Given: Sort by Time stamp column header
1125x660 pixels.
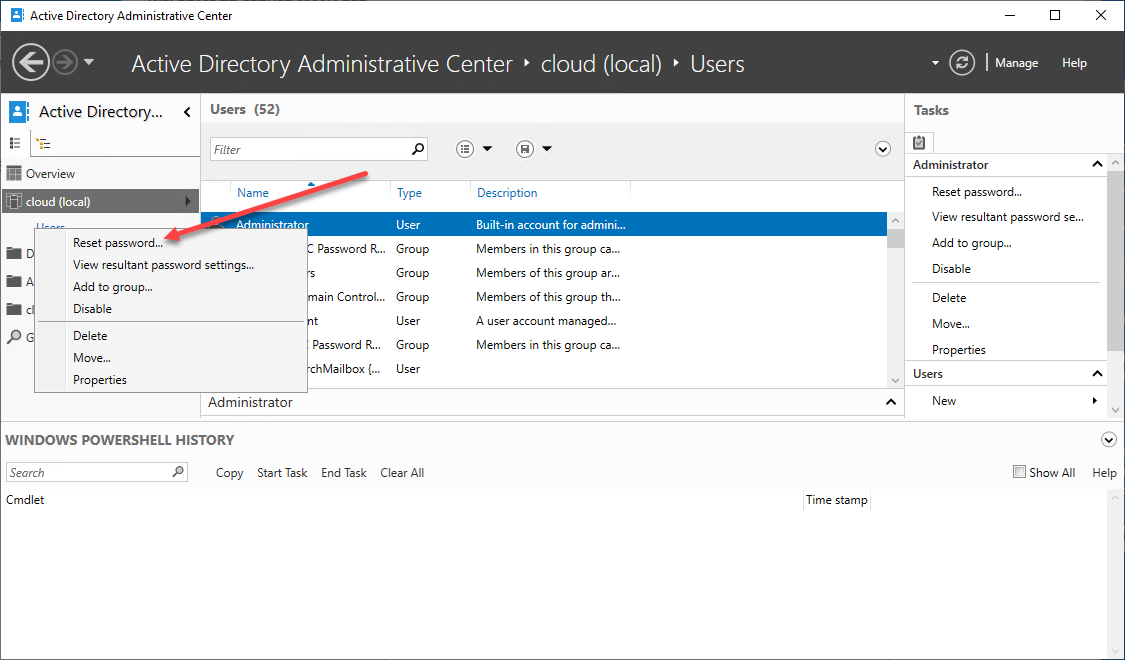Looking at the screenshot, I should tap(836, 500).
